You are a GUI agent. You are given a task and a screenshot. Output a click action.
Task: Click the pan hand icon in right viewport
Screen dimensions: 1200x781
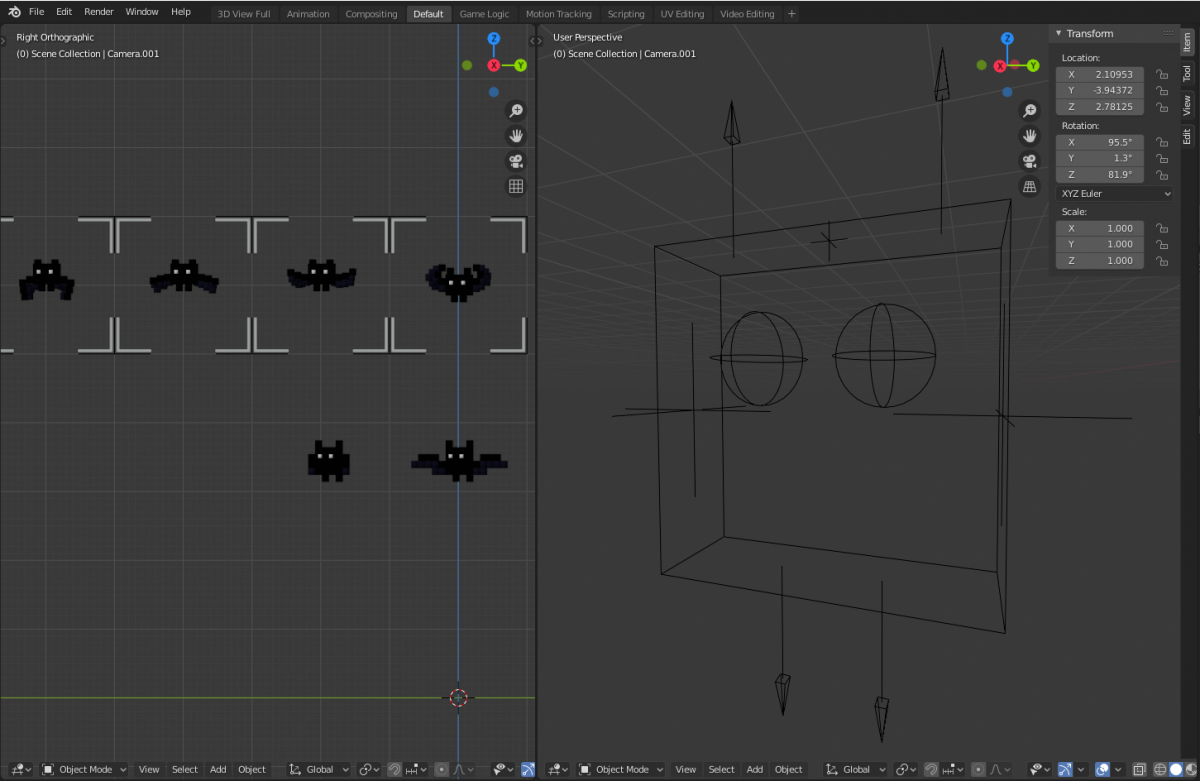click(1029, 136)
